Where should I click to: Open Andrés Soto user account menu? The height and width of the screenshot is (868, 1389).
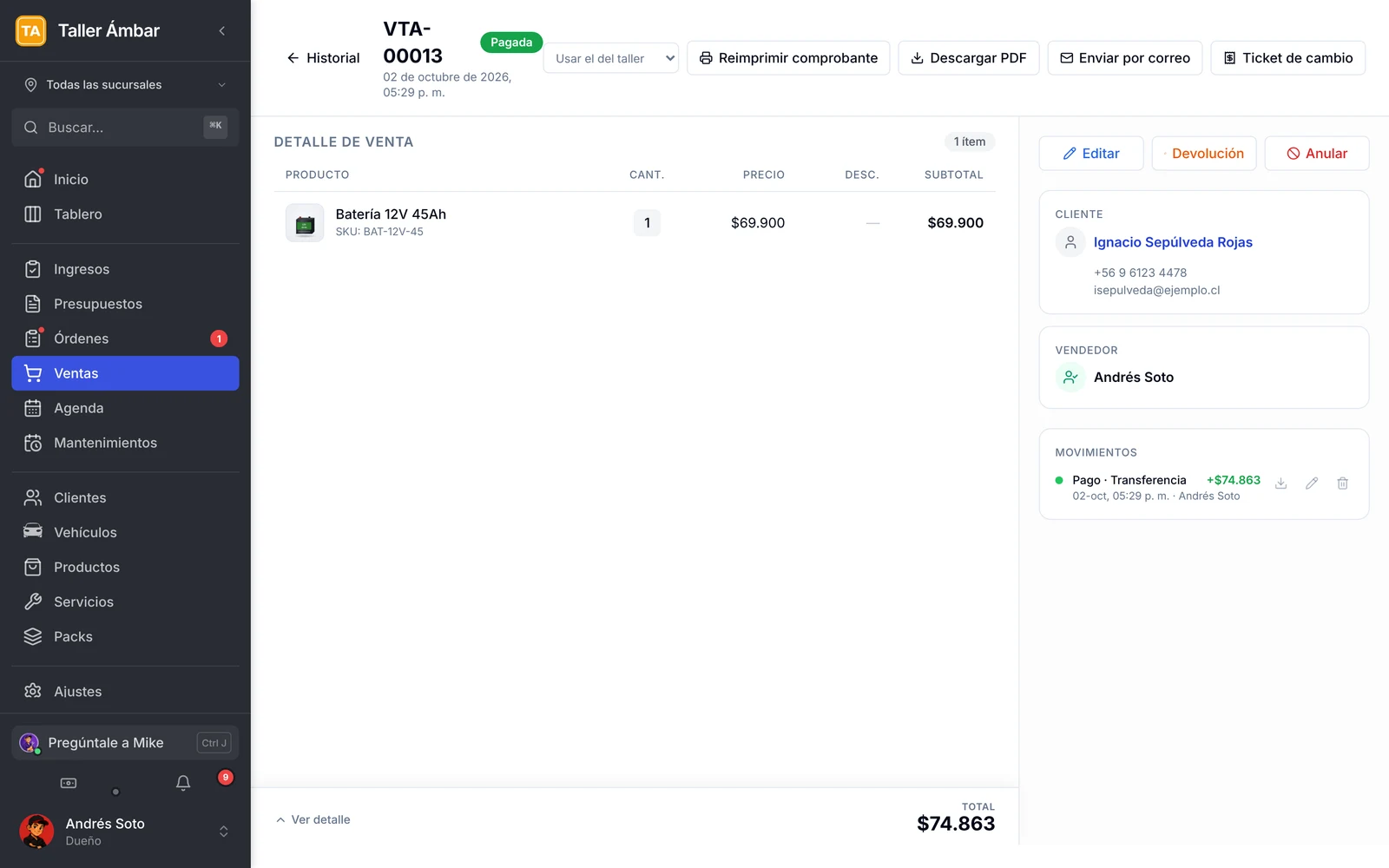click(x=125, y=832)
